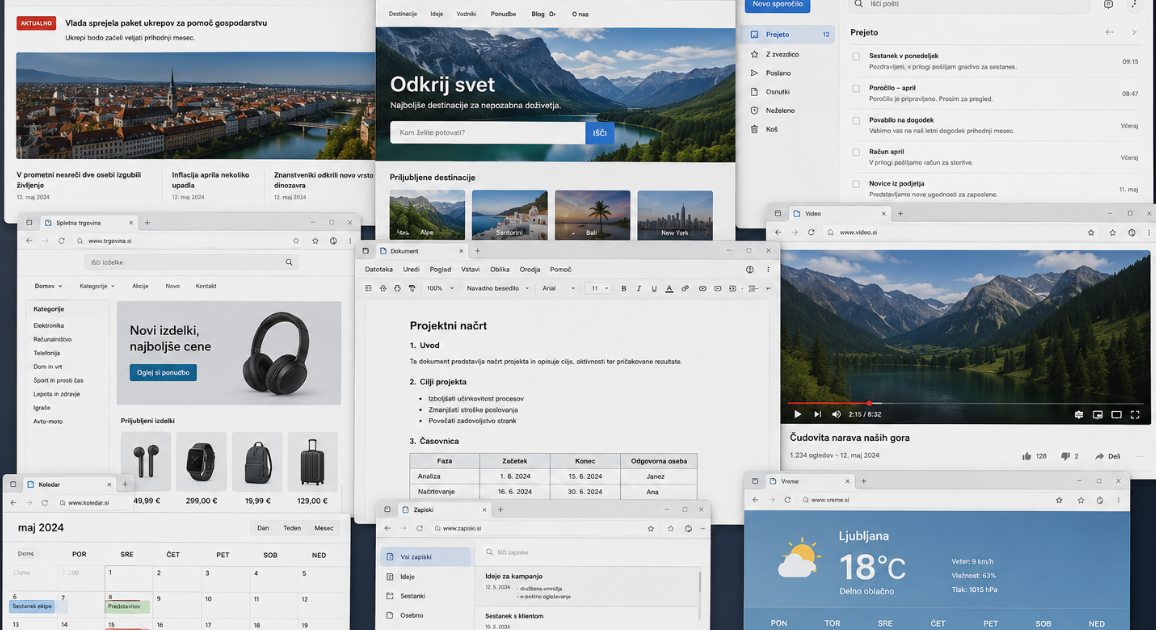Seek on the video progress bar
This screenshot has width=1156, height=630.
click(x=965, y=403)
